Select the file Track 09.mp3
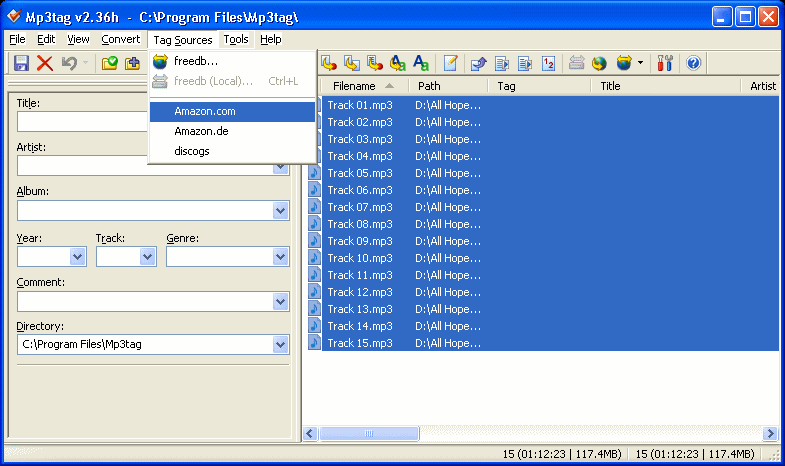Viewport: 785px width, 466px height. coord(360,241)
